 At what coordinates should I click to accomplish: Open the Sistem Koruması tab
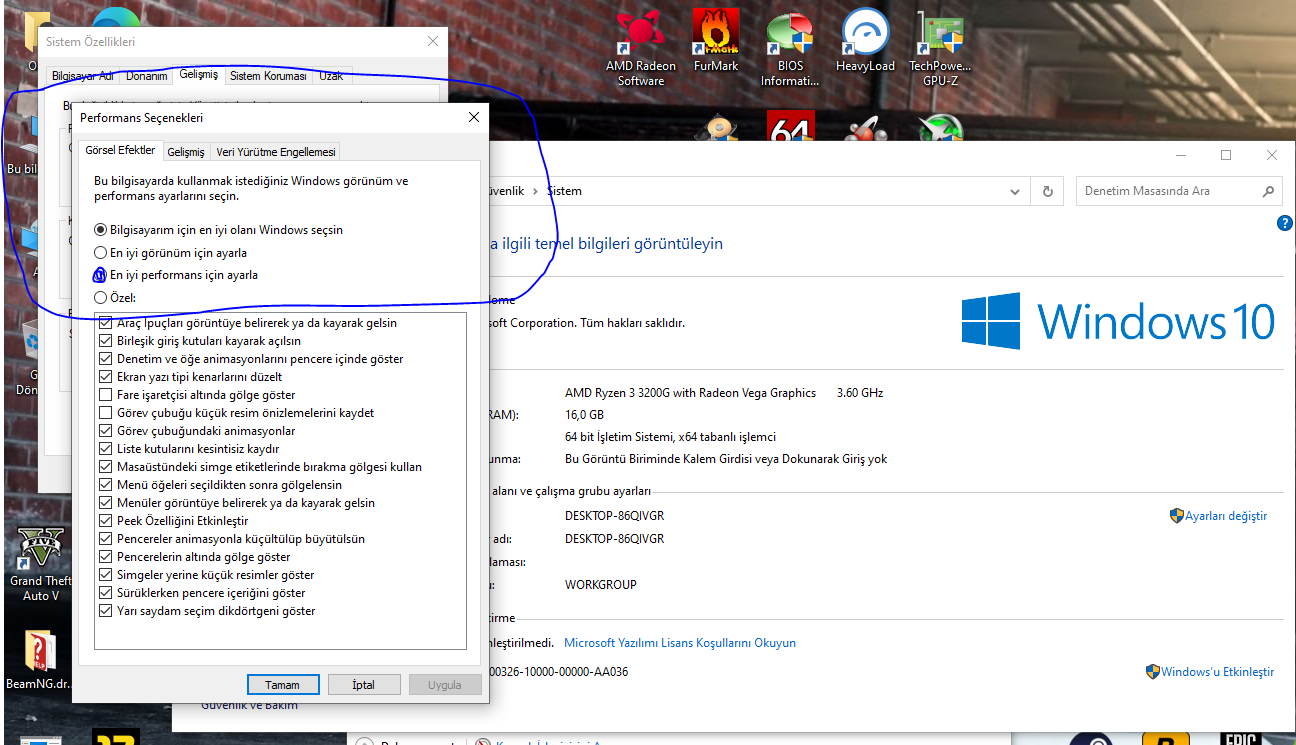click(x=268, y=76)
